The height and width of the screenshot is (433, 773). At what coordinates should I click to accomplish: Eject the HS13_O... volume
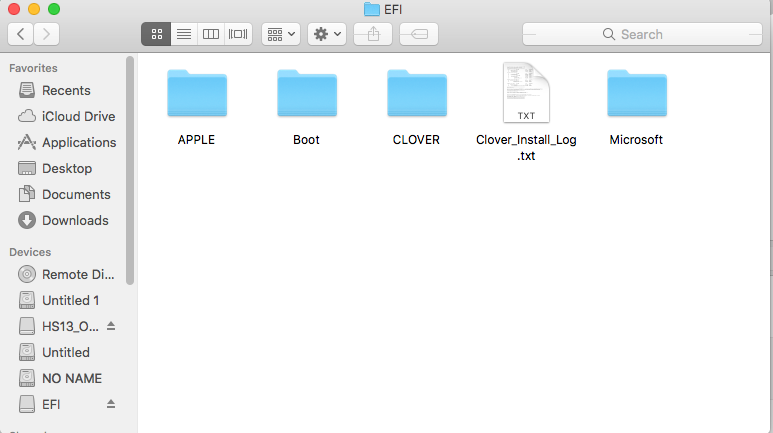coord(111,326)
